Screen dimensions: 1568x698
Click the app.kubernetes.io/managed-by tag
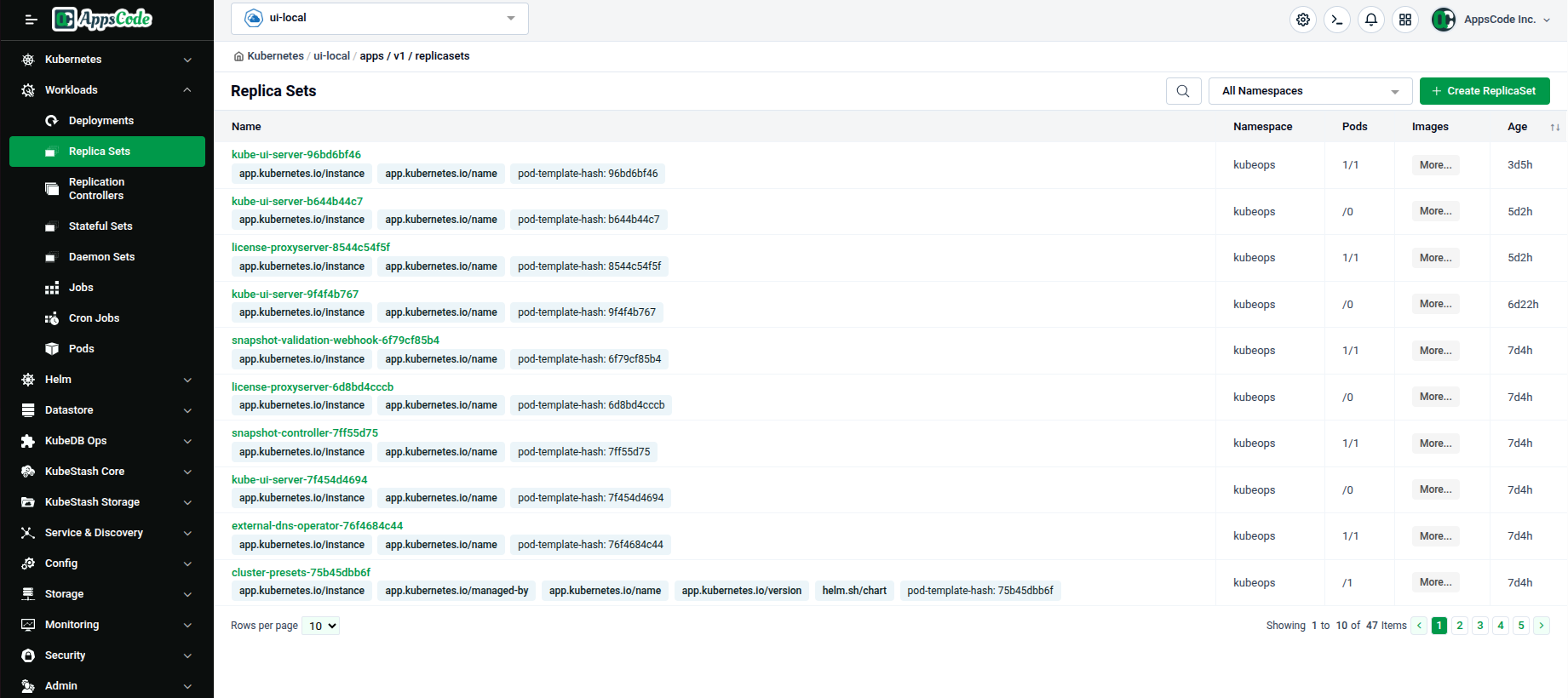coord(457,591)
